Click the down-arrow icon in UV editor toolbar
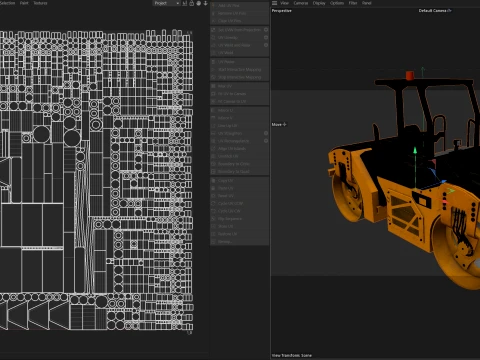The image size is (480, 360). click(206, 3)
